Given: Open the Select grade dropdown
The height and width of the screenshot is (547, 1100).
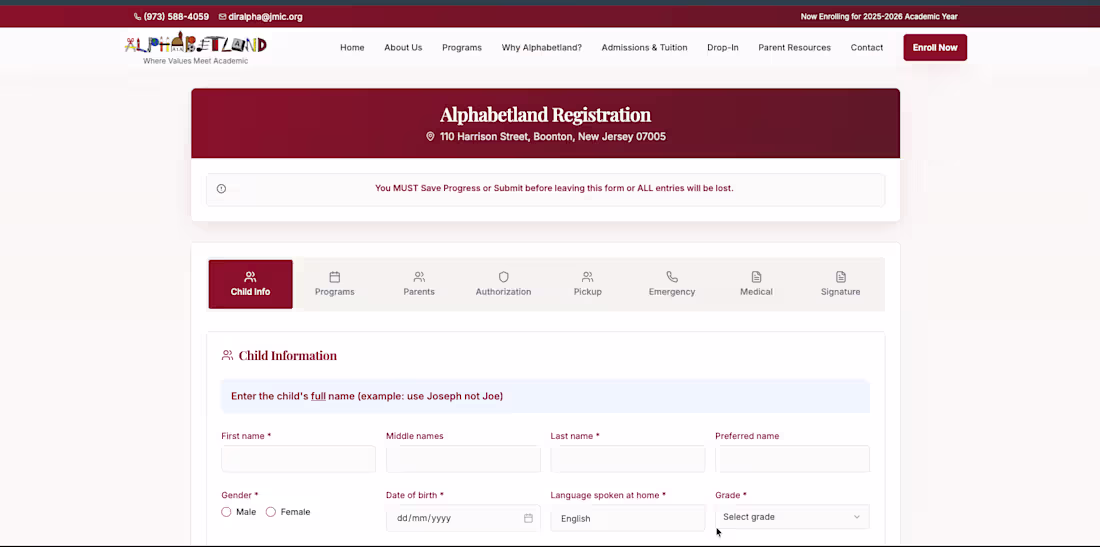Looking at the screenshot, I should pos(792,517).
